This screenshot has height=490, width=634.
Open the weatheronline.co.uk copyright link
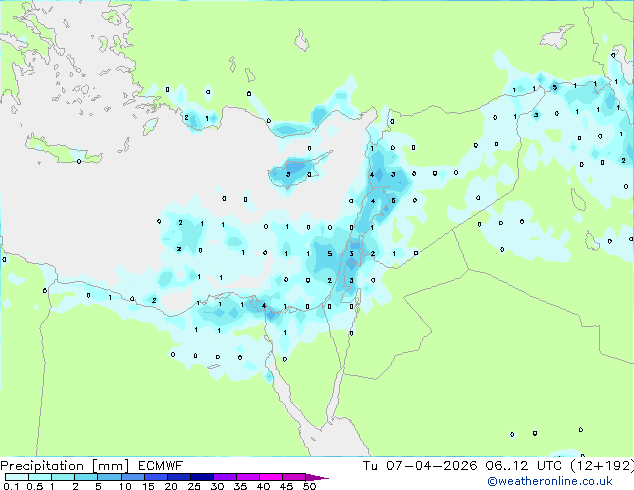pyautogui.click(x=550, y=481)
